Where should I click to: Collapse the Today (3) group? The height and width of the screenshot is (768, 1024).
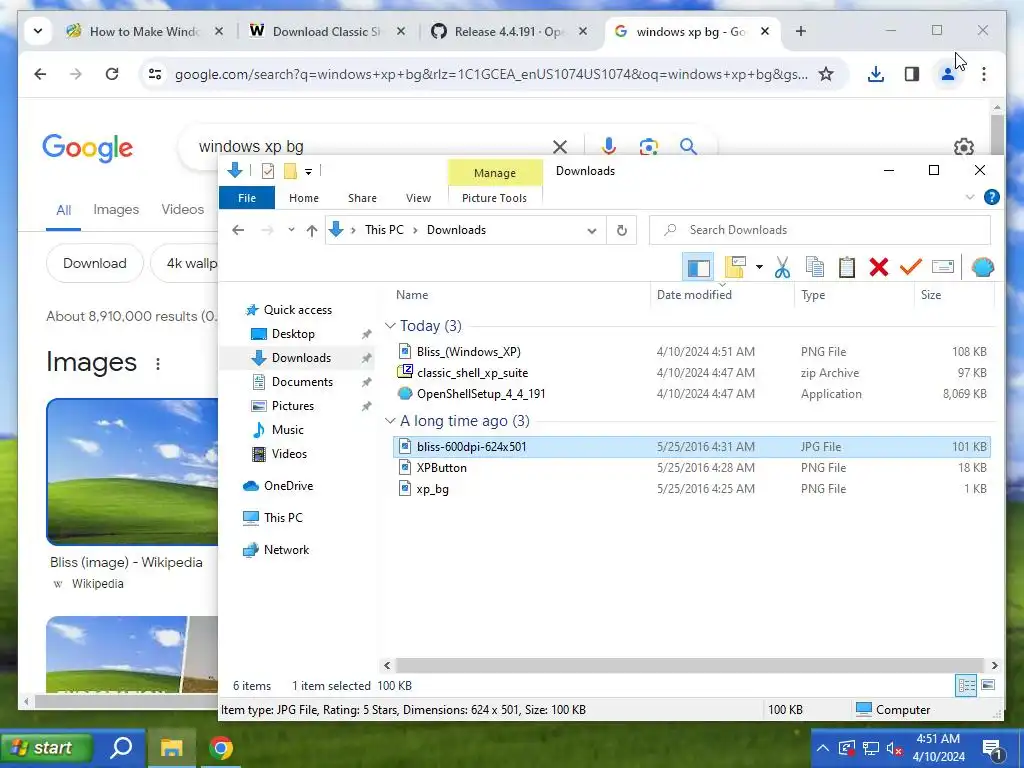point(391,325)
